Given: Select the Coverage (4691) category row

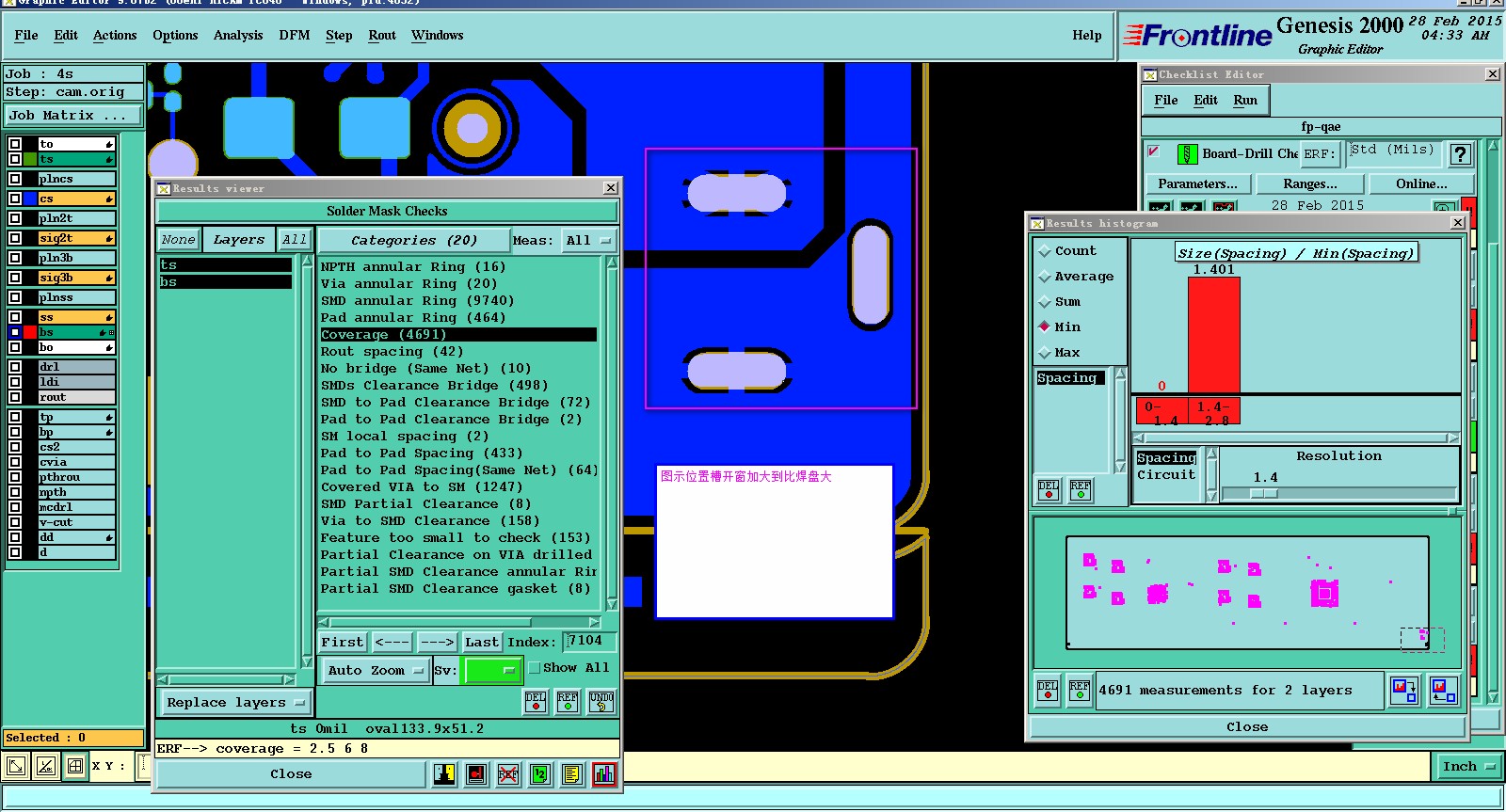Looking at the screenshot, I should 457,335.
